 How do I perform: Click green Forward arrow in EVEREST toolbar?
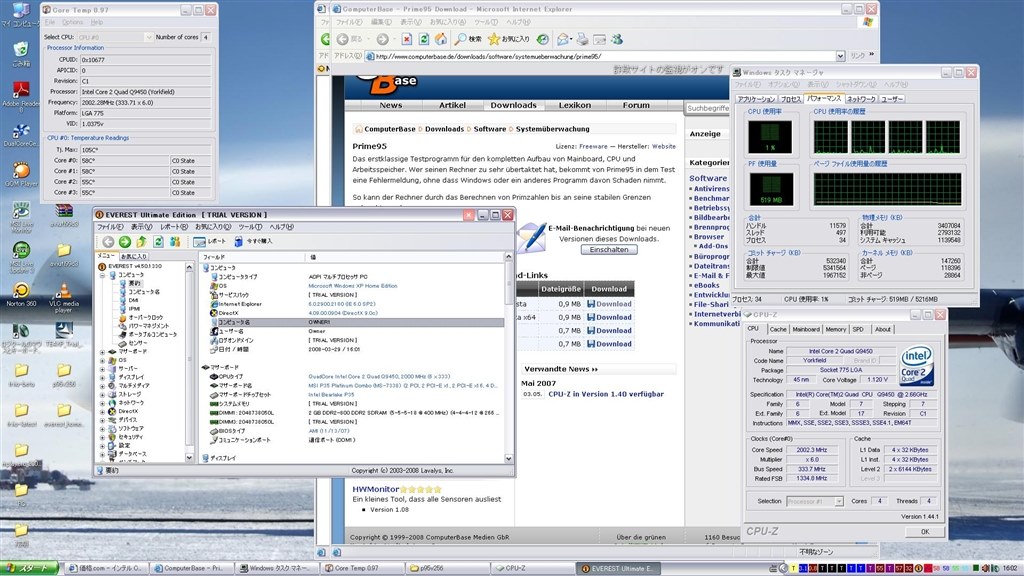point(125,242)
